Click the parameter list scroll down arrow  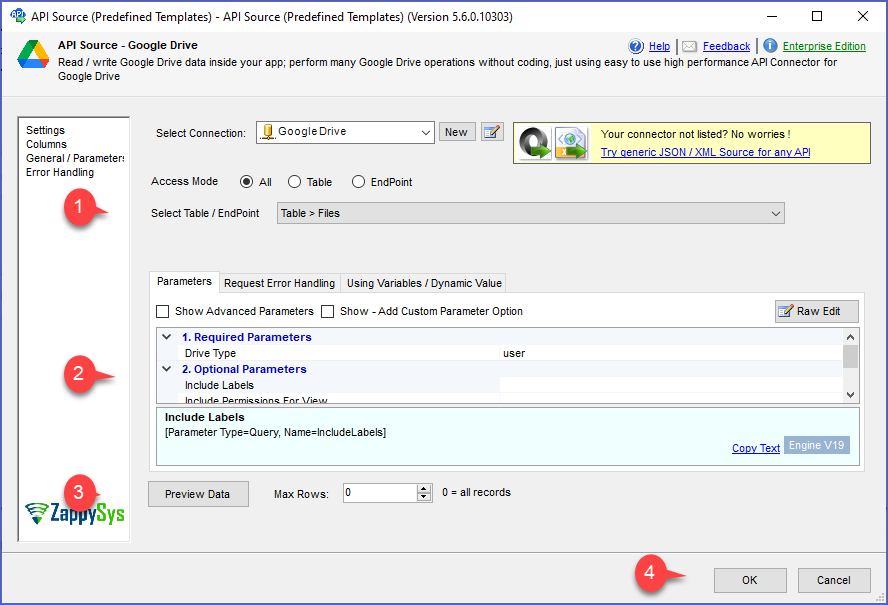click(850, 395)
